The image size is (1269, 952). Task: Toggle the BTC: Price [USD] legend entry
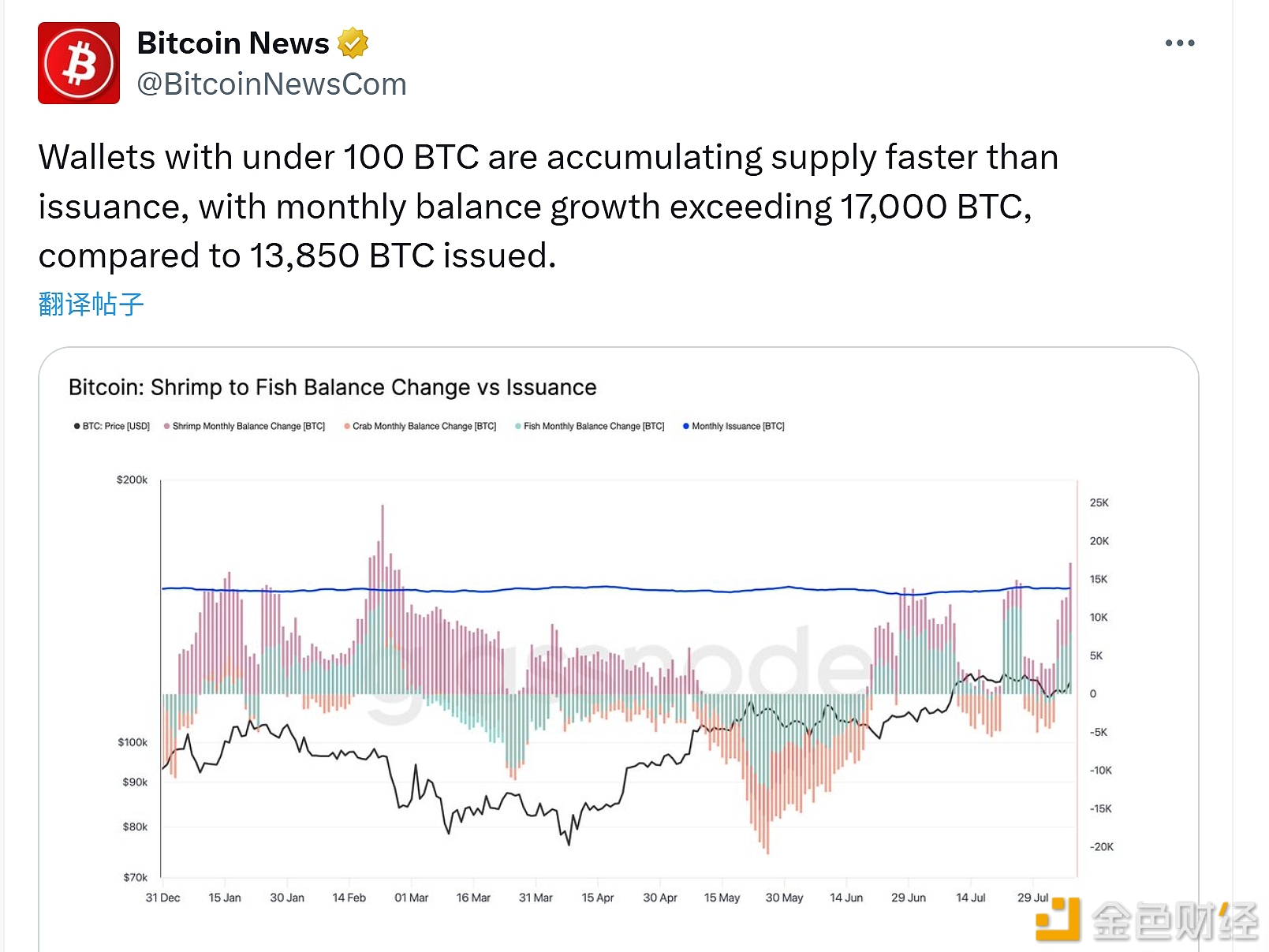point(112,426)
